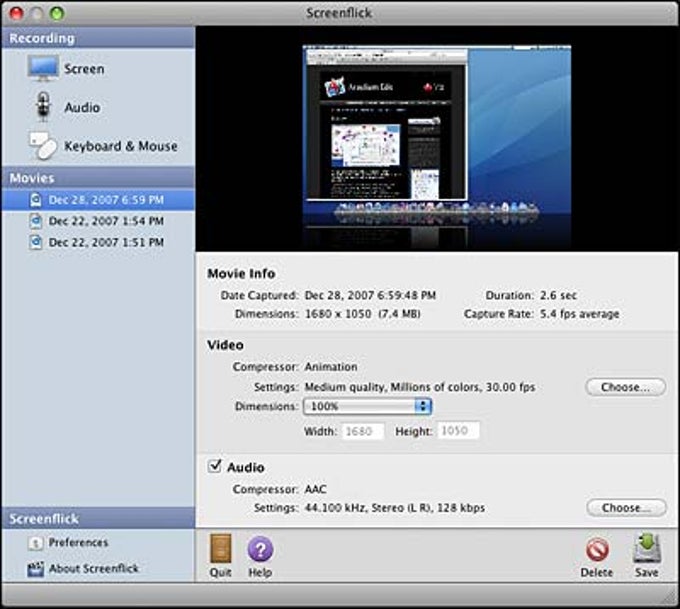The height and width of the screenshot is (609, 680).
Task: Select movie Dec 22, 2007 1:51 PM
Action: click(x=98, y=242)
